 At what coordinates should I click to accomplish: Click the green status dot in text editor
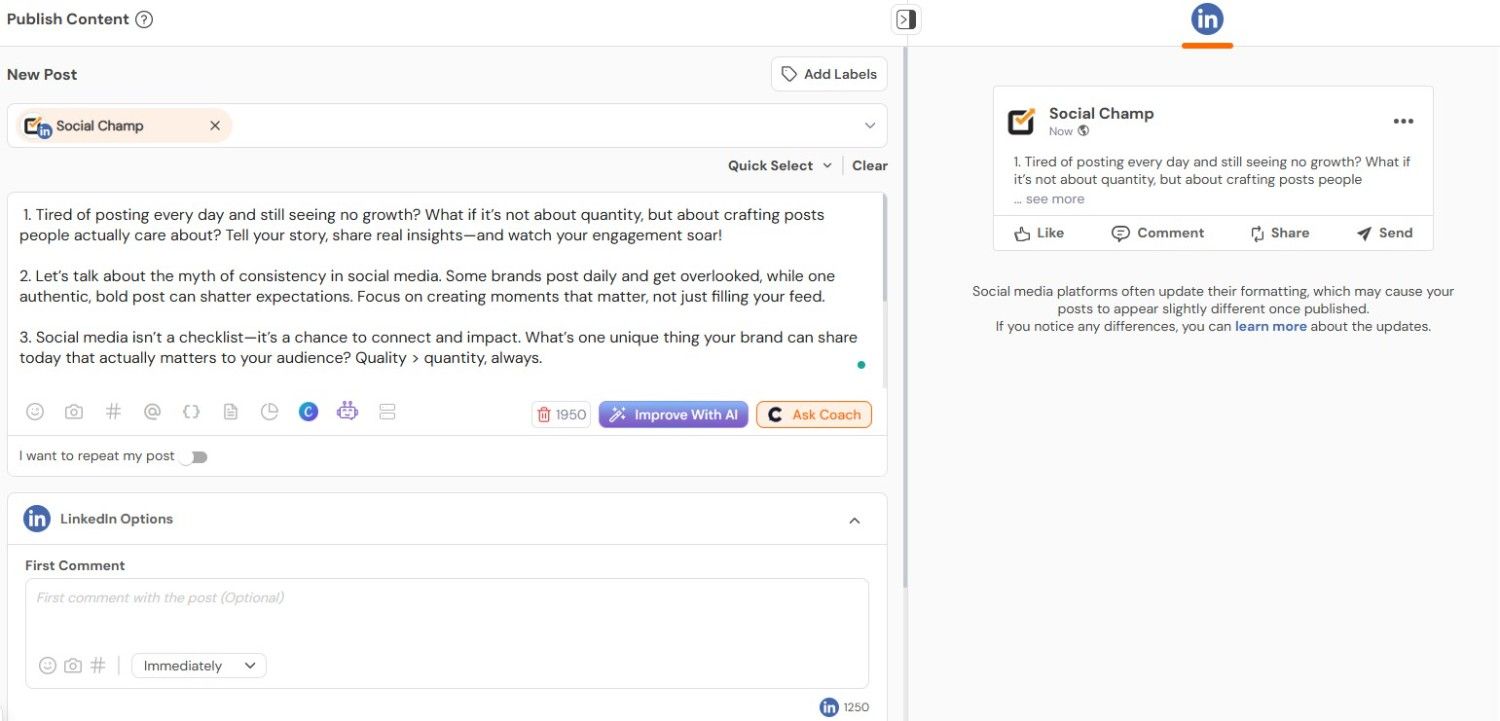861,365
